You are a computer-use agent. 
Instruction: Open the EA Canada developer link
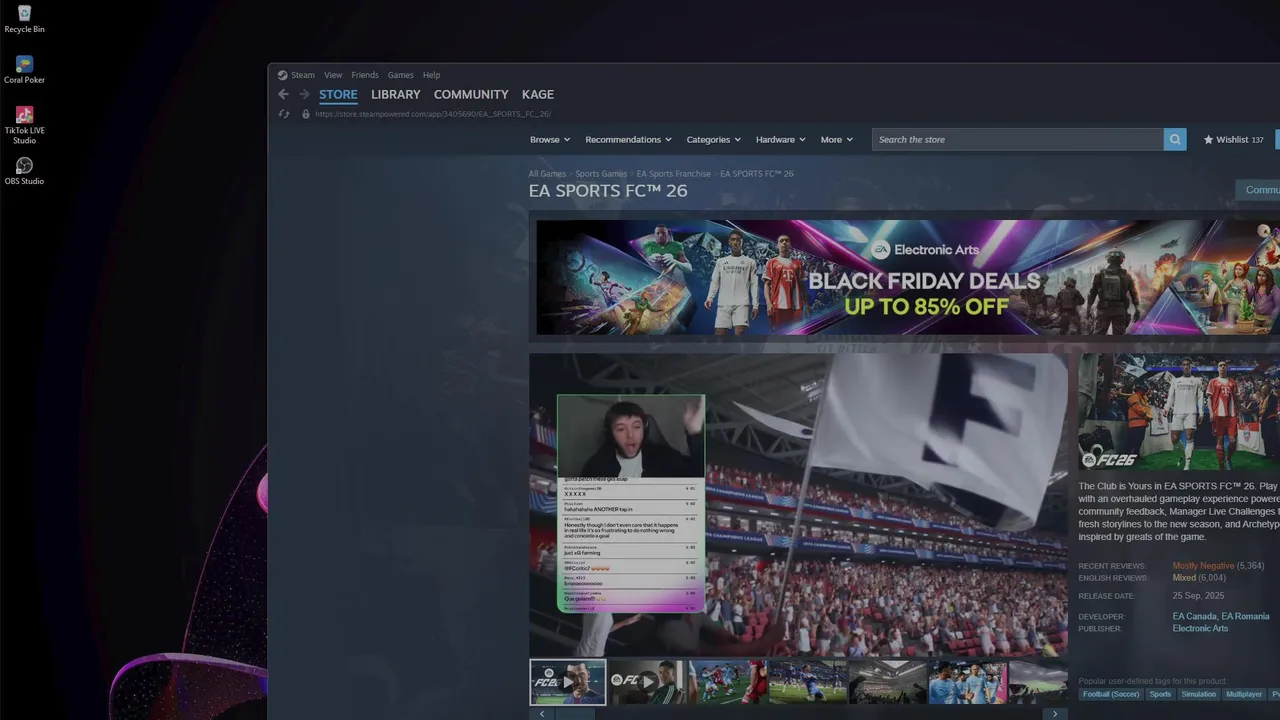(x=1195, y=617)
